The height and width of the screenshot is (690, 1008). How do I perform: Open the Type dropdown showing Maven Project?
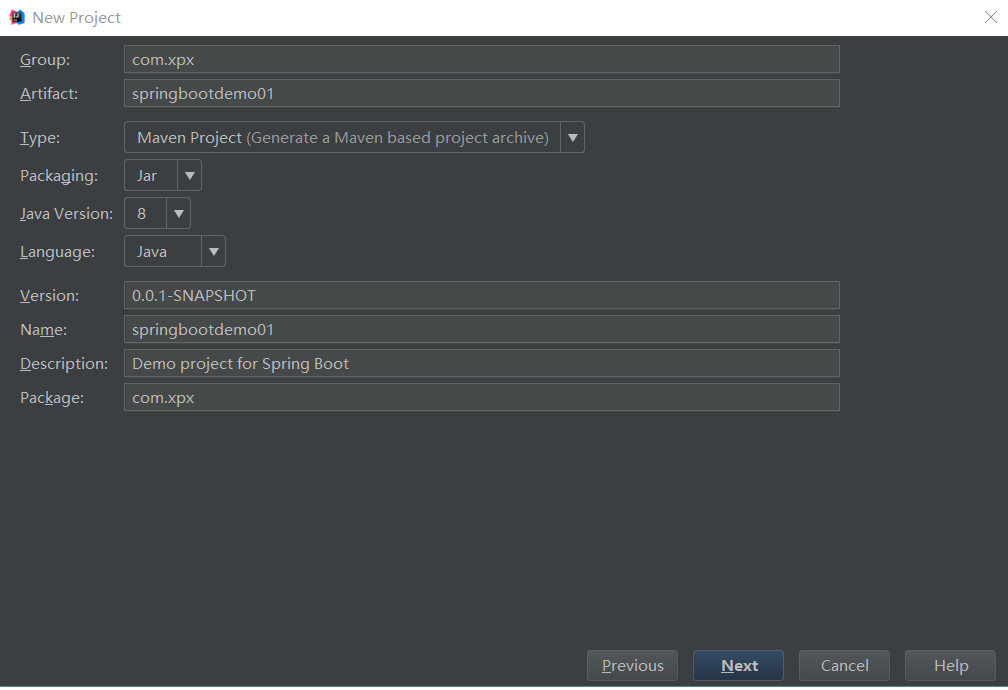[x=354, y=137]
